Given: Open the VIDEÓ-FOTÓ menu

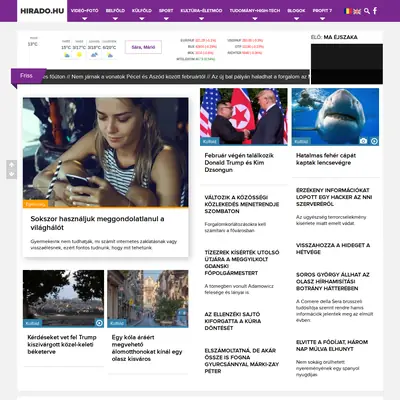Looking at the screenshot, I should point(85,11).
